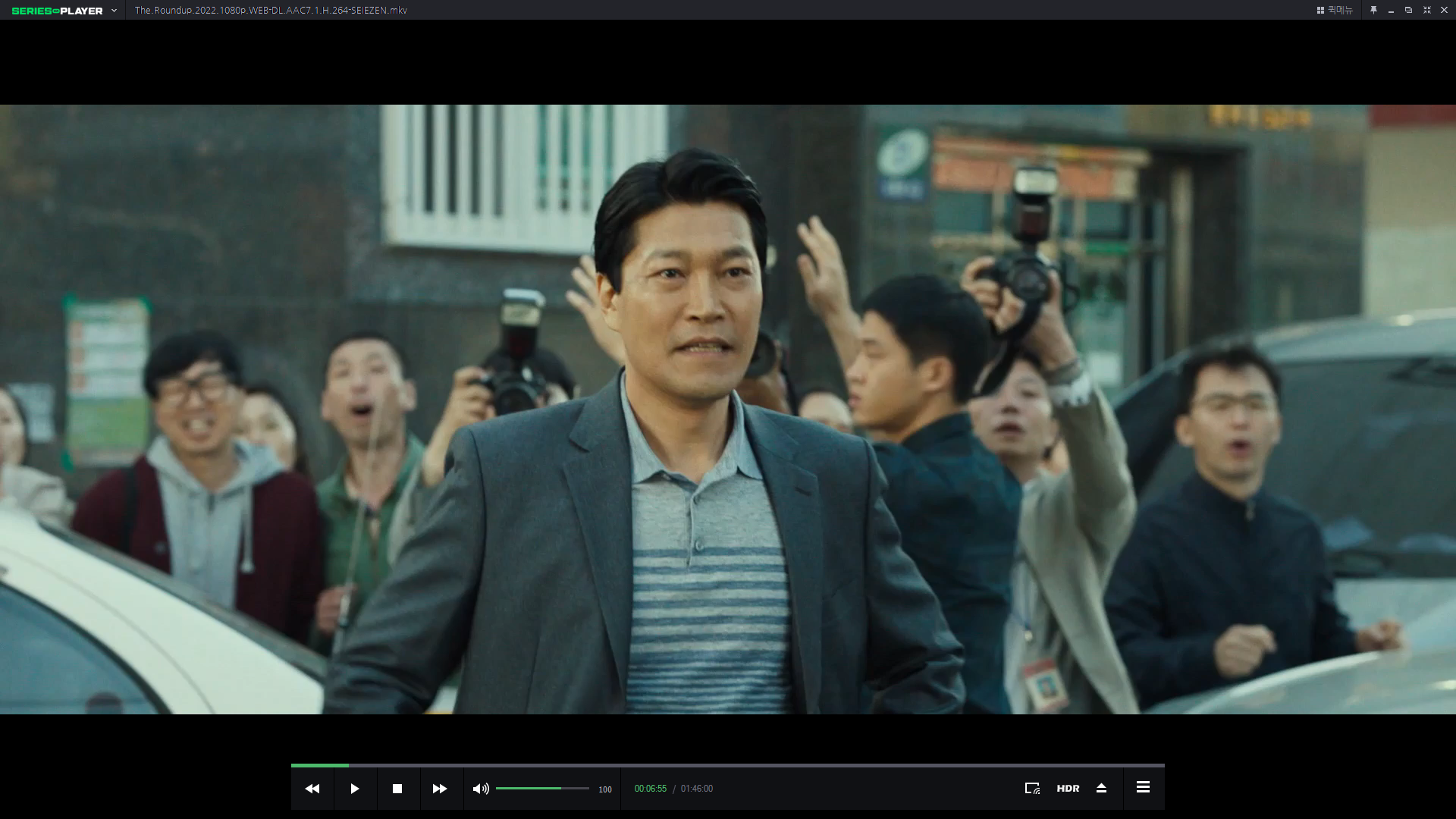
Task: Restore the window size icon
Action: click(x=1408, y=10)
